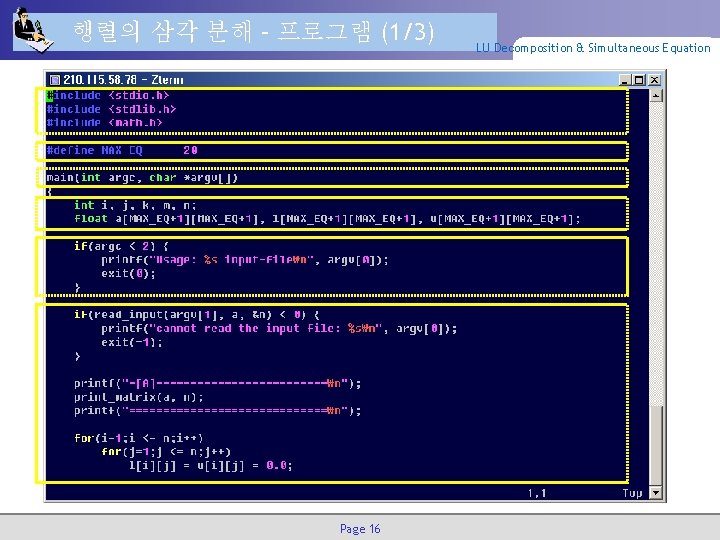Click the 'exit(-1);' line
720x540 pixels.
tap(132, 342)
